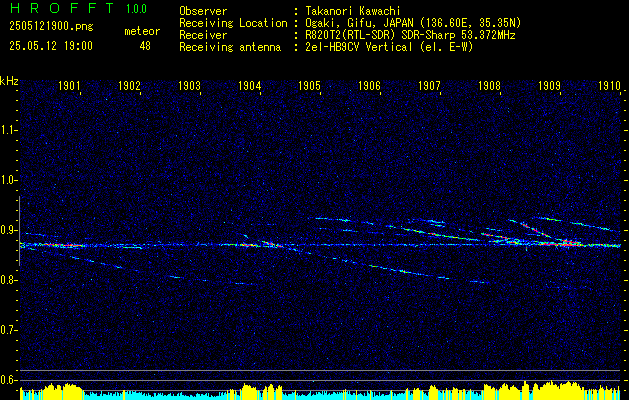
Task: Click the 1909 time marker
Action: [x=549, y=85]
